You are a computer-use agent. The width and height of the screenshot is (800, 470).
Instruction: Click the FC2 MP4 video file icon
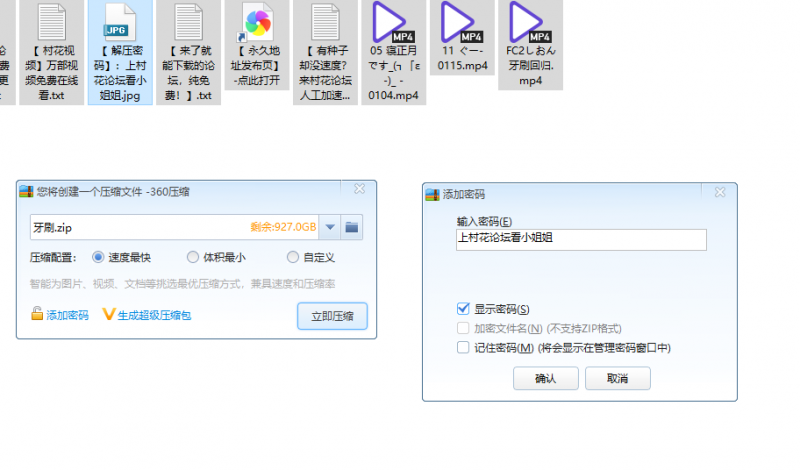[x=530, y=21]
